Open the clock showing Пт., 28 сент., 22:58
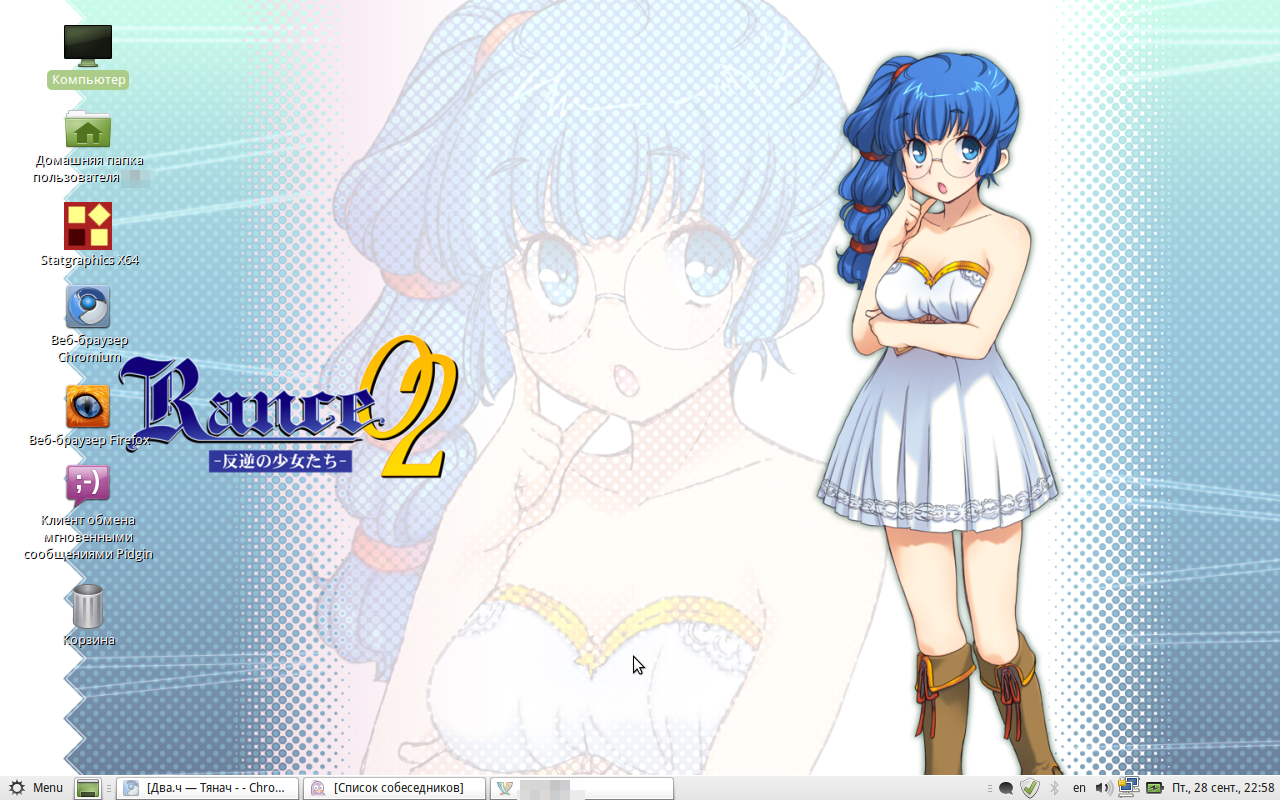The height and width of the screenshot is (800, 1280). pos(1224,788)
